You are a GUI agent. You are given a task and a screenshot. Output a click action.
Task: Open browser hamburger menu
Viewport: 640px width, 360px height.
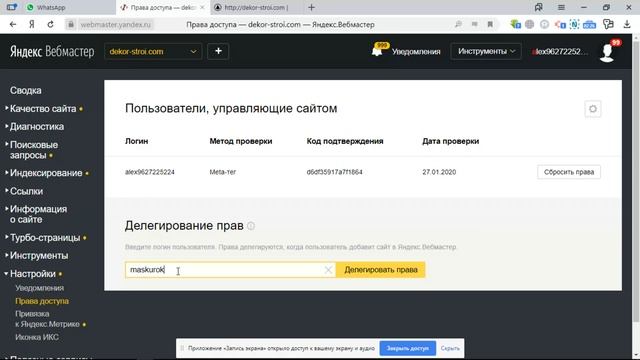click(x=561, y=7)
